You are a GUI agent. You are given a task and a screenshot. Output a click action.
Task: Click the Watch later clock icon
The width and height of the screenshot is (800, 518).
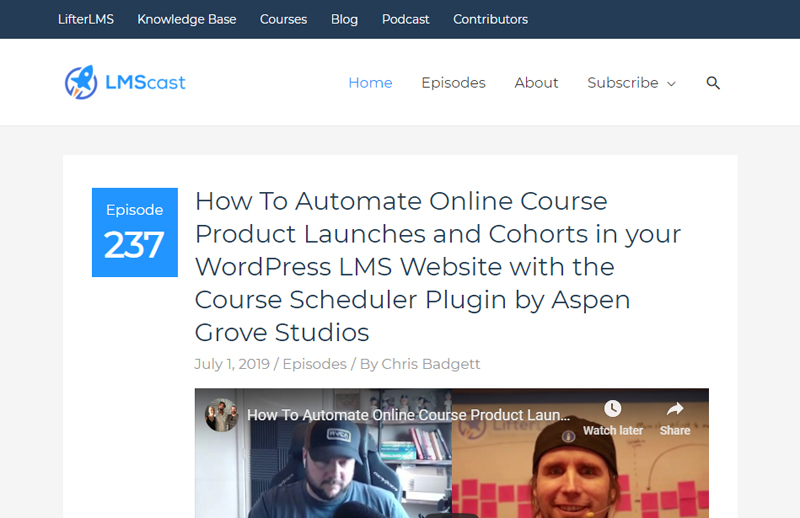613,408
